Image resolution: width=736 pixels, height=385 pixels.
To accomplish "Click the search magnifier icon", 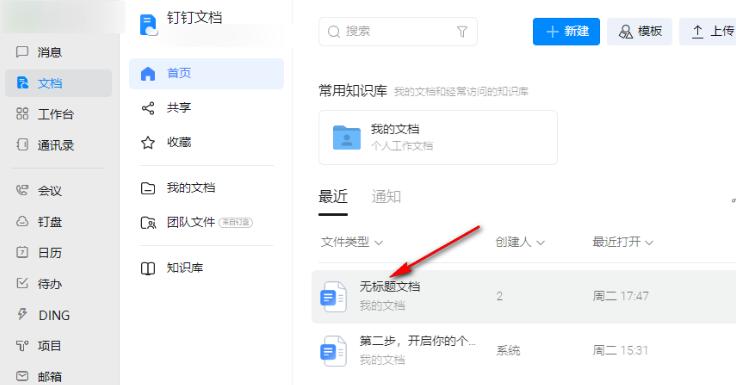I will tap(334, 31).
